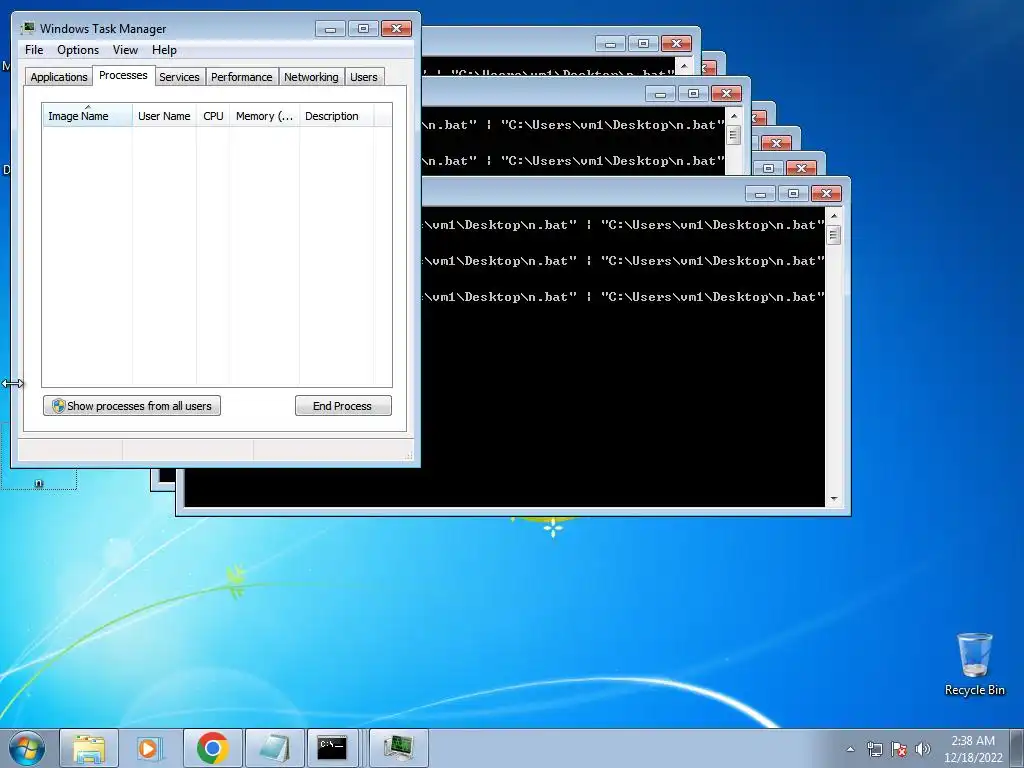Open the Options menu in Task Manager
The width and height of the screenshot is (1024, 768).
pyautogui.click(x=78, y=50)
